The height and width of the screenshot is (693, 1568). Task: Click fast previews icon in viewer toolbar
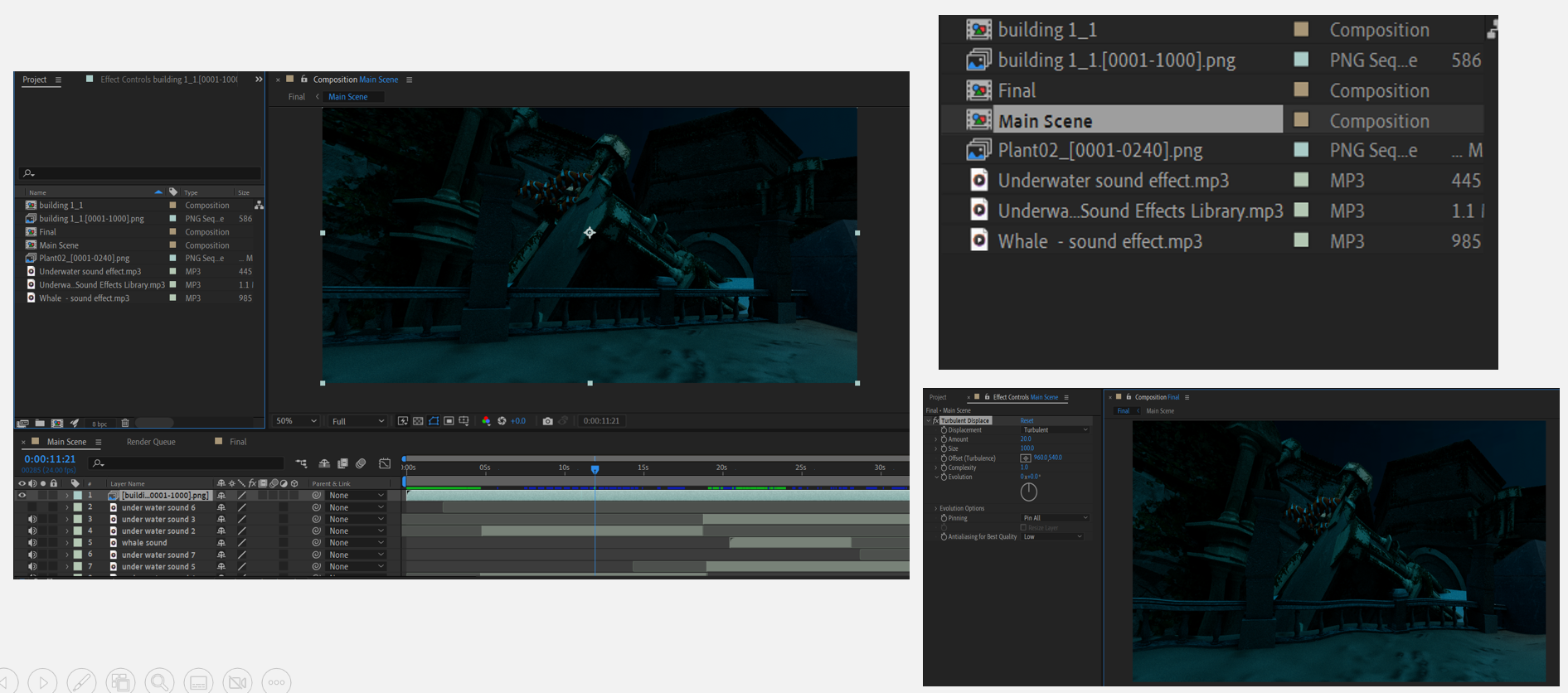point(403,421)
